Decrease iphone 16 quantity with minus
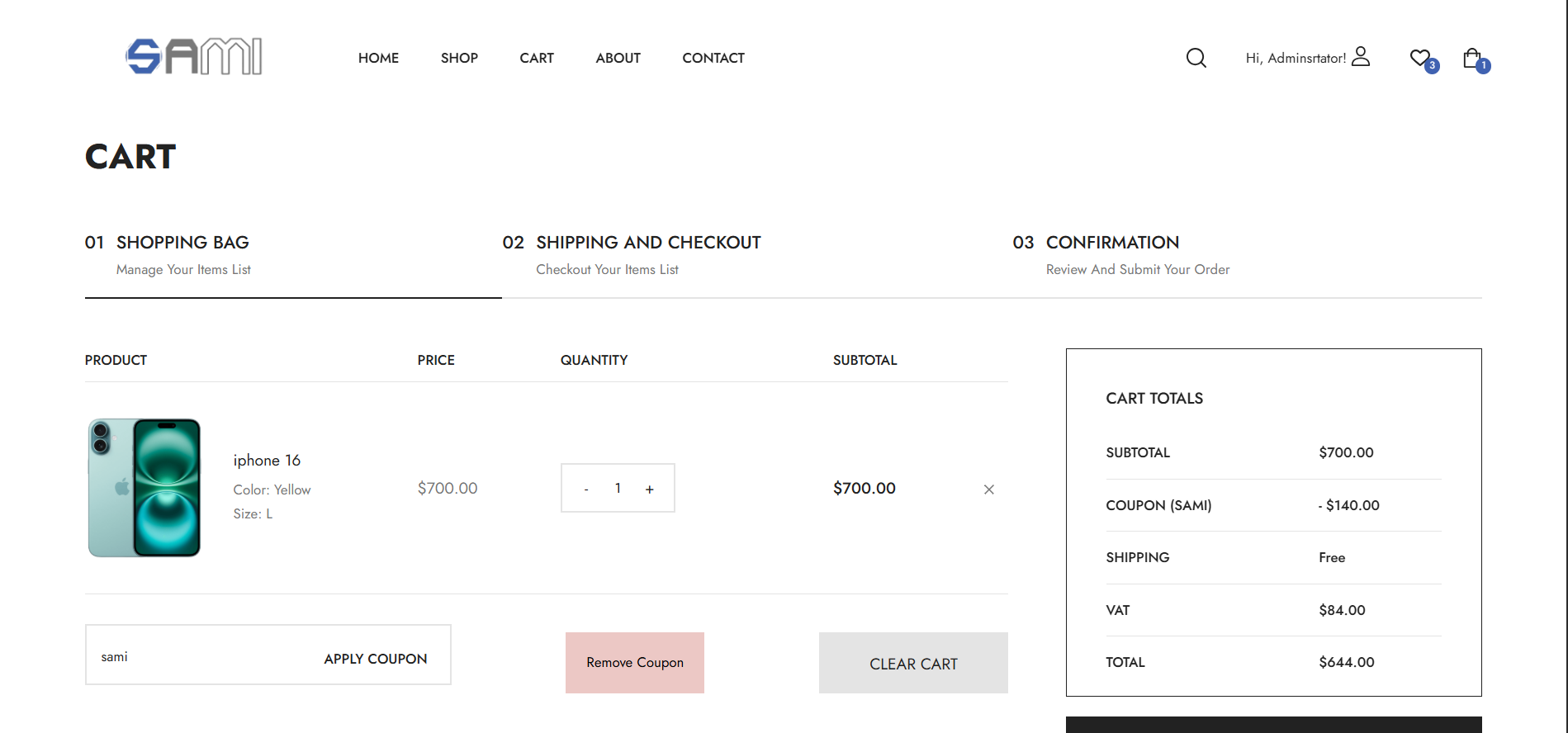 [586, 489]
